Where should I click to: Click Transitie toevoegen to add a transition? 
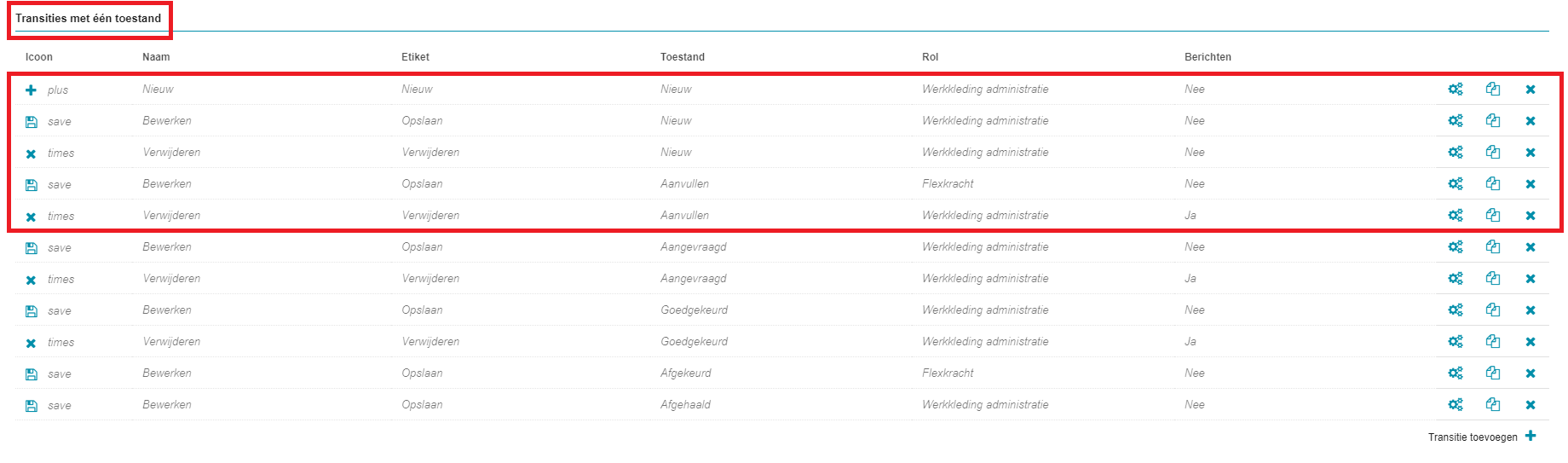[1473, 437]
